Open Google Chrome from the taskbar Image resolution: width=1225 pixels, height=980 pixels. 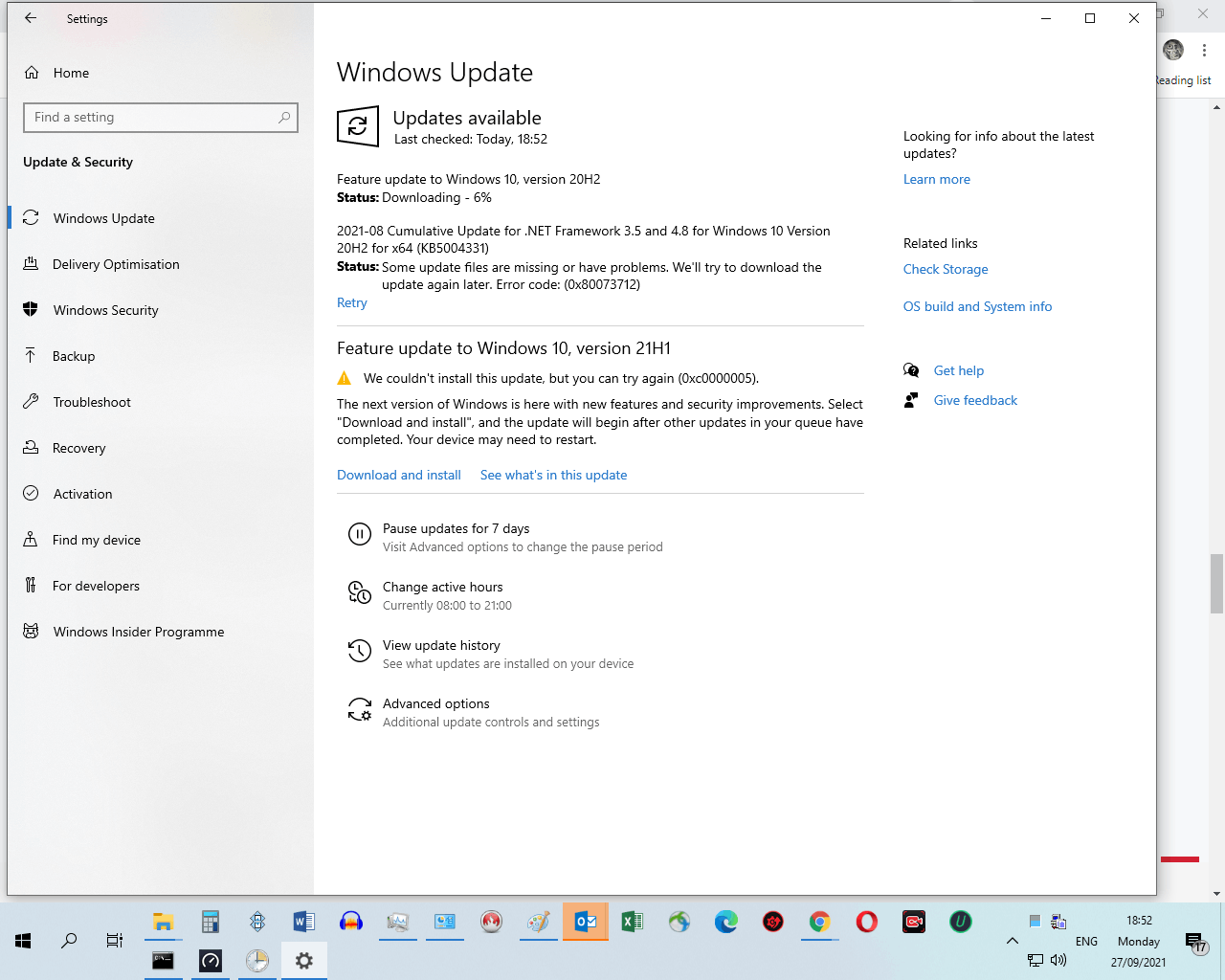click(x=820, y=922)
